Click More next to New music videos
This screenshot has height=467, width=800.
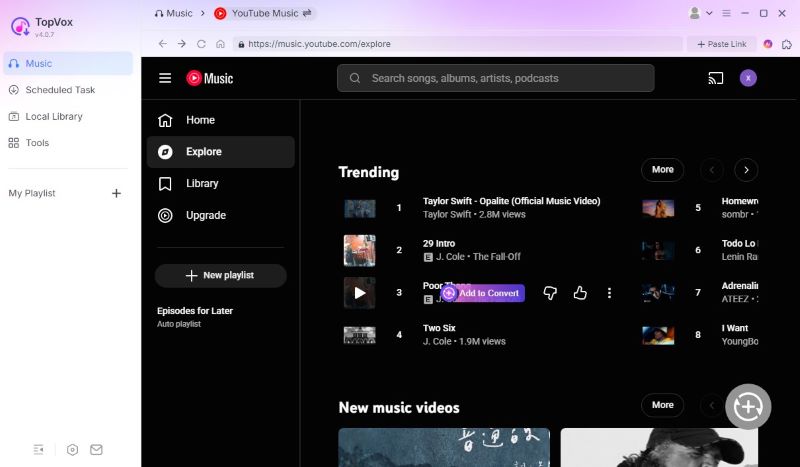tap(662, 405)
